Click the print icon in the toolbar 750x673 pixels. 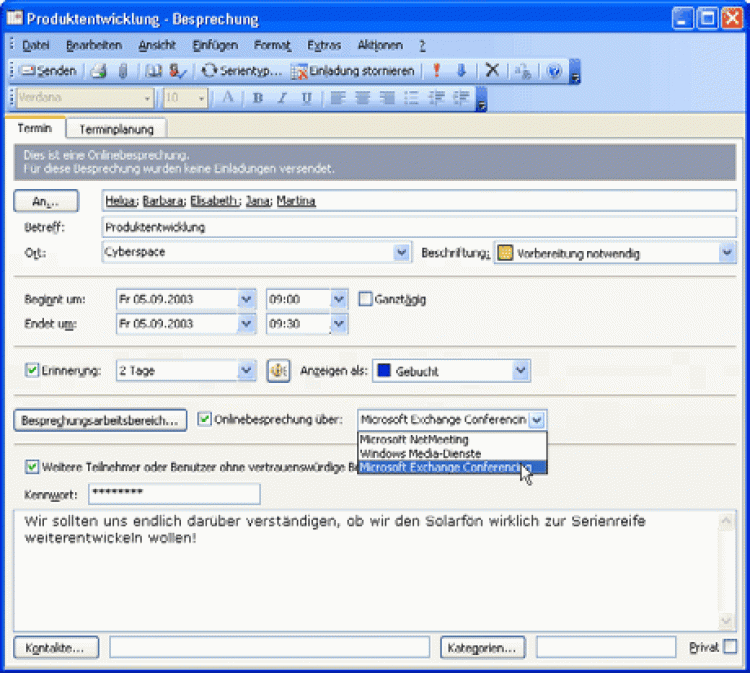point(99,71)
